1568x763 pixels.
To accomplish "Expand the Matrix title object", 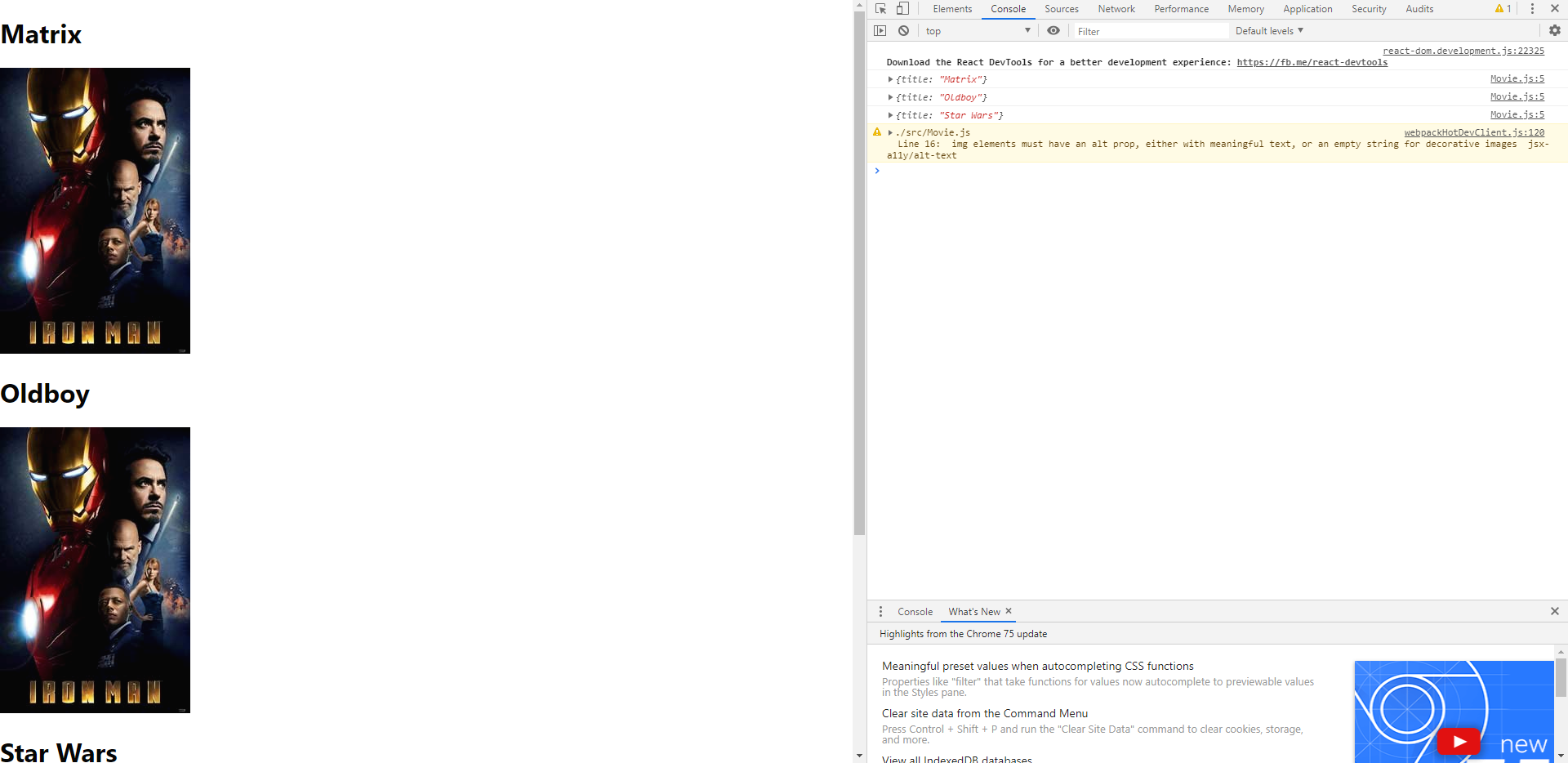I will pos(890,79).
